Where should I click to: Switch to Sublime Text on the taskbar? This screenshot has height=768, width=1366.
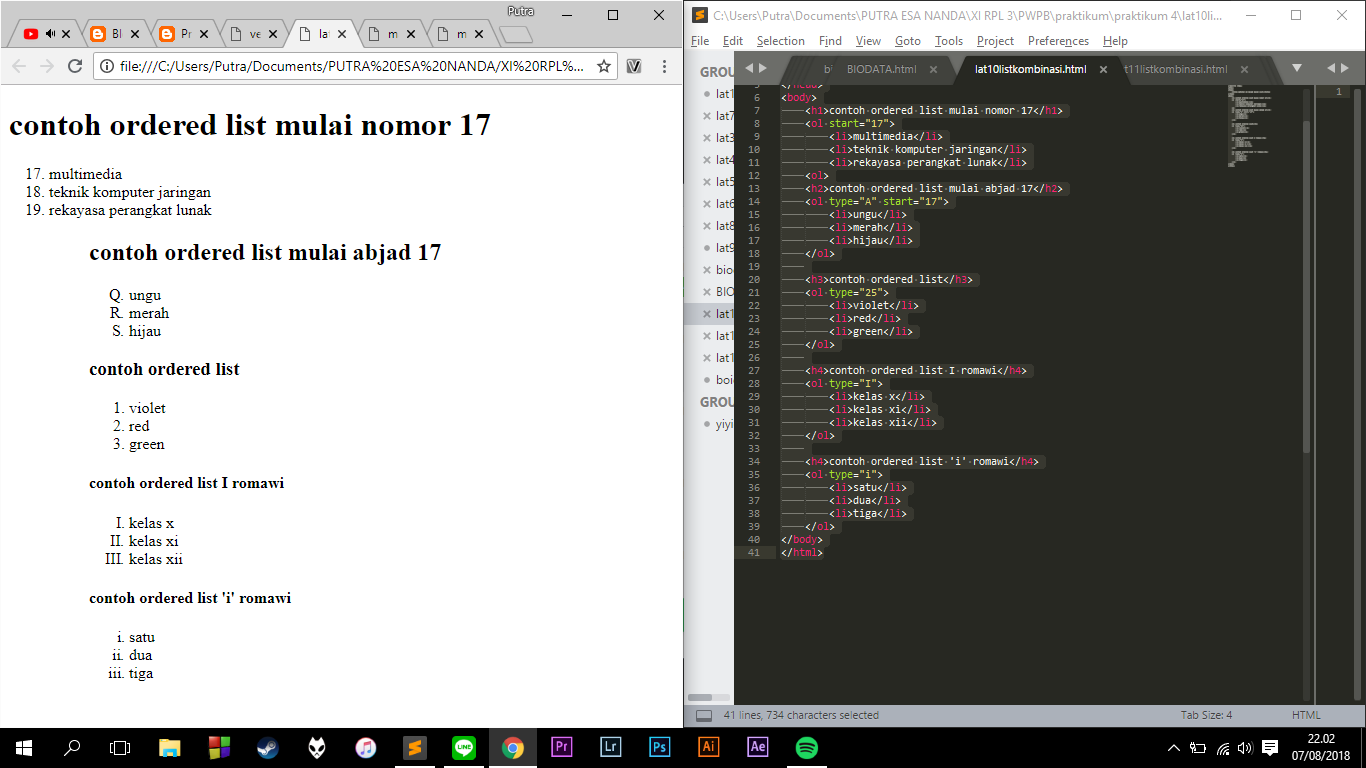tap(415, 747)
